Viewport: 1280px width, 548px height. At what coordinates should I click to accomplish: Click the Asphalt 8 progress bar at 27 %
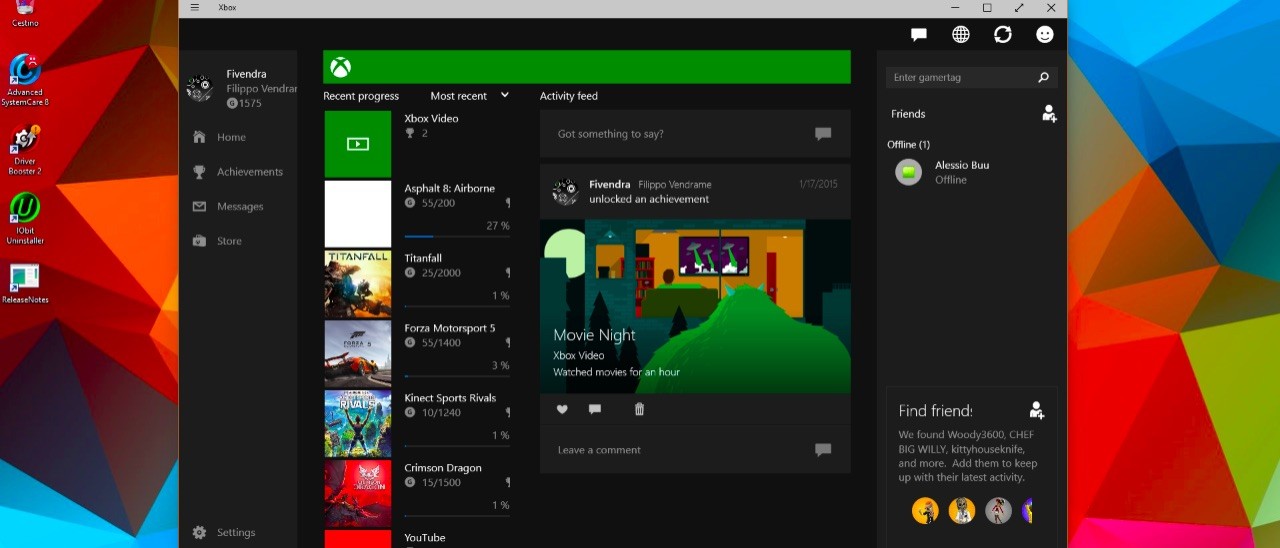click(457, 237)
